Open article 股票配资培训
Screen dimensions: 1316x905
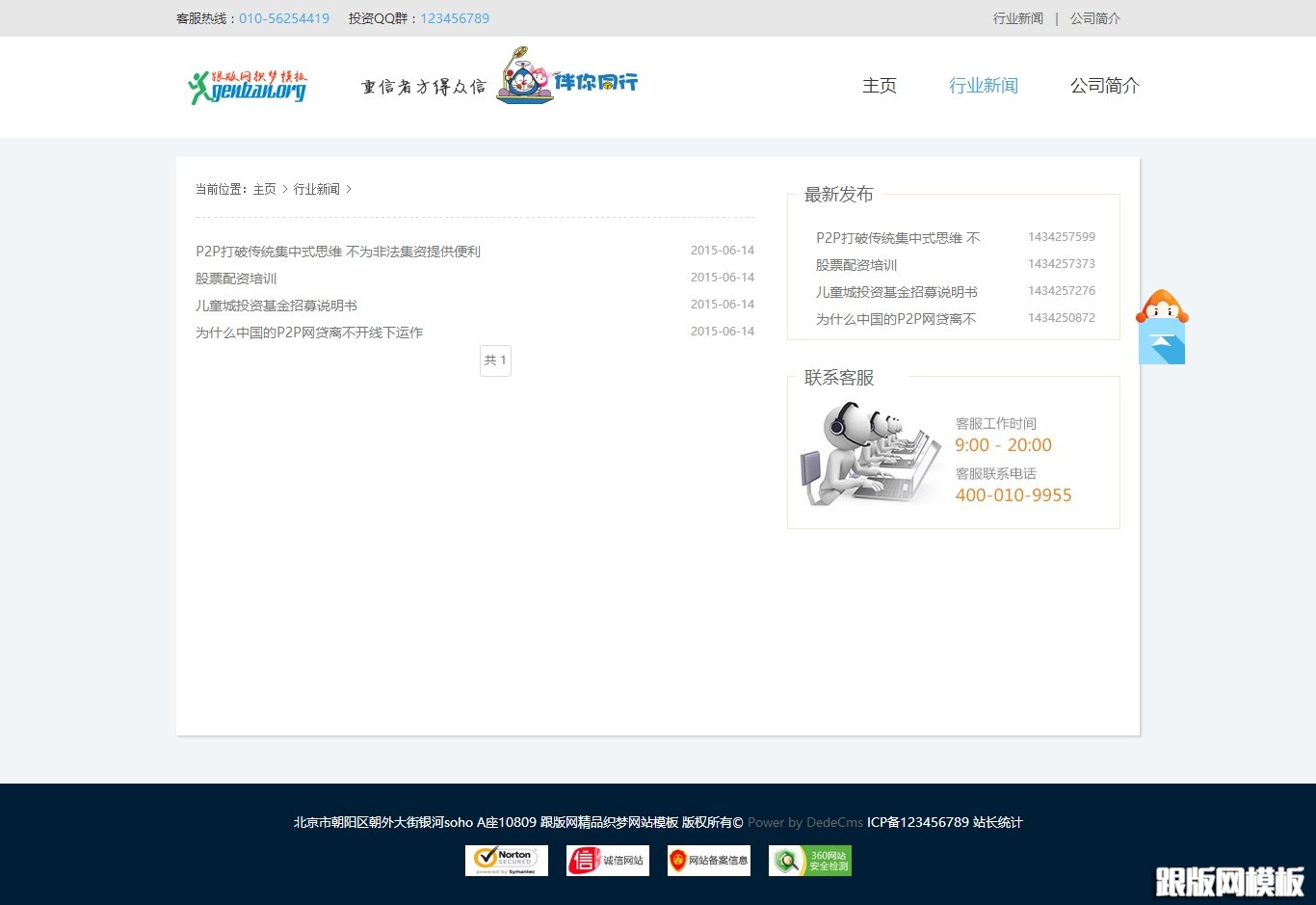235,278
